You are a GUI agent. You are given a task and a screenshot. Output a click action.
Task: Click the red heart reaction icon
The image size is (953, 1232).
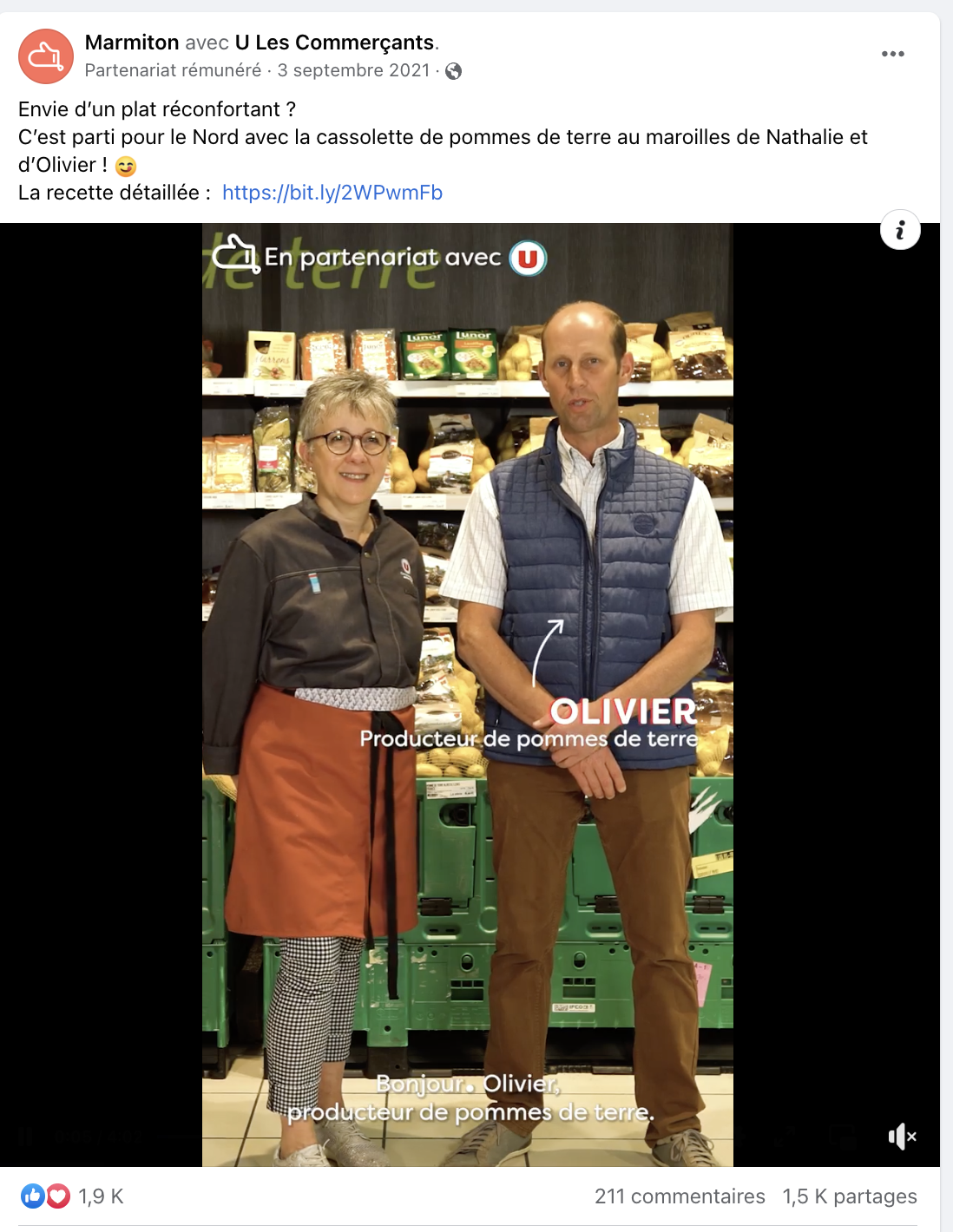57,1196
